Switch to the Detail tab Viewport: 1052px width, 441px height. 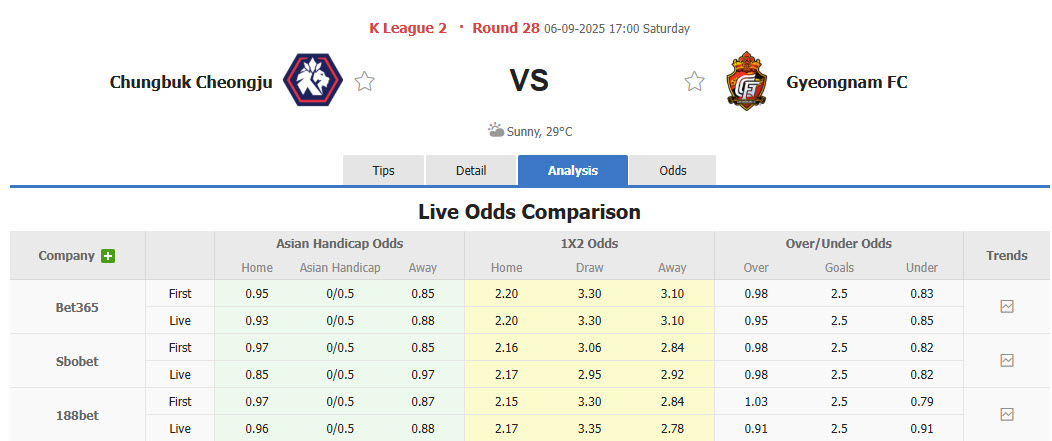coord(471,171)
